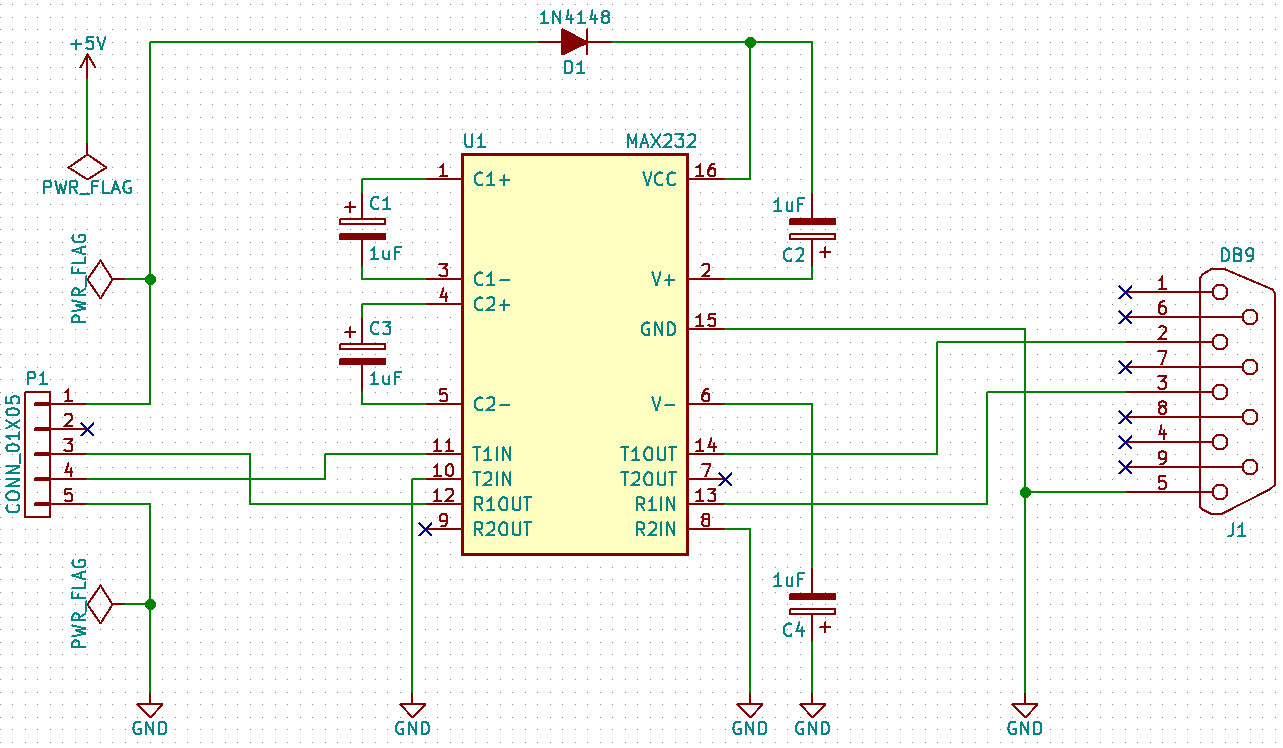Select the PWR_FLAG diamond under +5V
Screen dimensions: 1283x748
87,165
